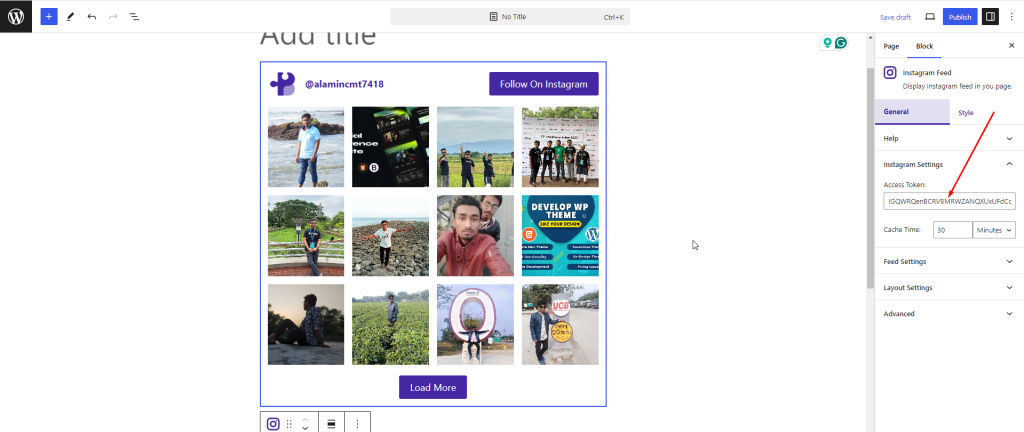Screen dimensions: 1024x432
Task: Click the Undo arrow icon
Action: click(92, 17)
